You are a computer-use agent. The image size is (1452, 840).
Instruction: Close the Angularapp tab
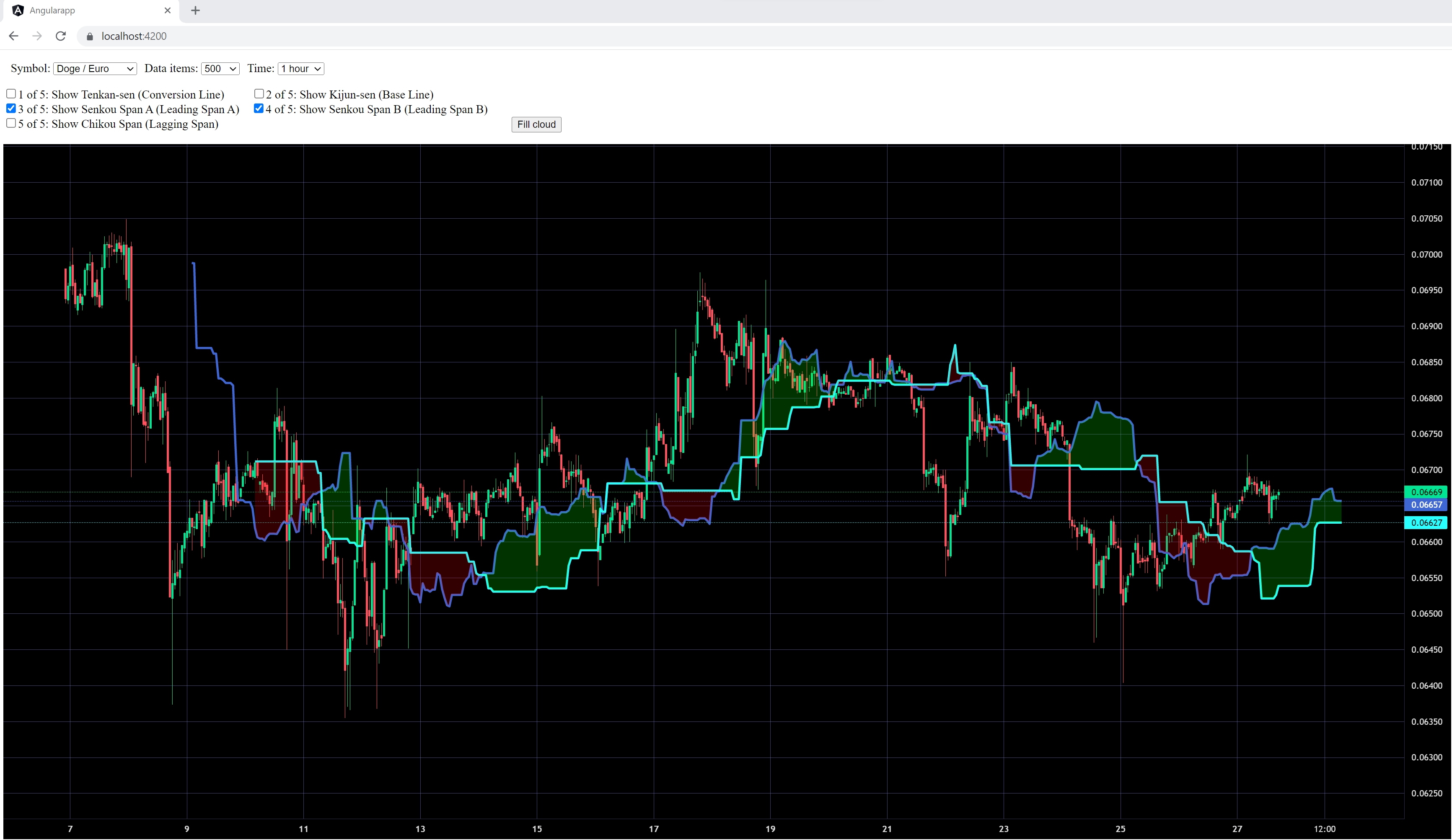(167, 10)
